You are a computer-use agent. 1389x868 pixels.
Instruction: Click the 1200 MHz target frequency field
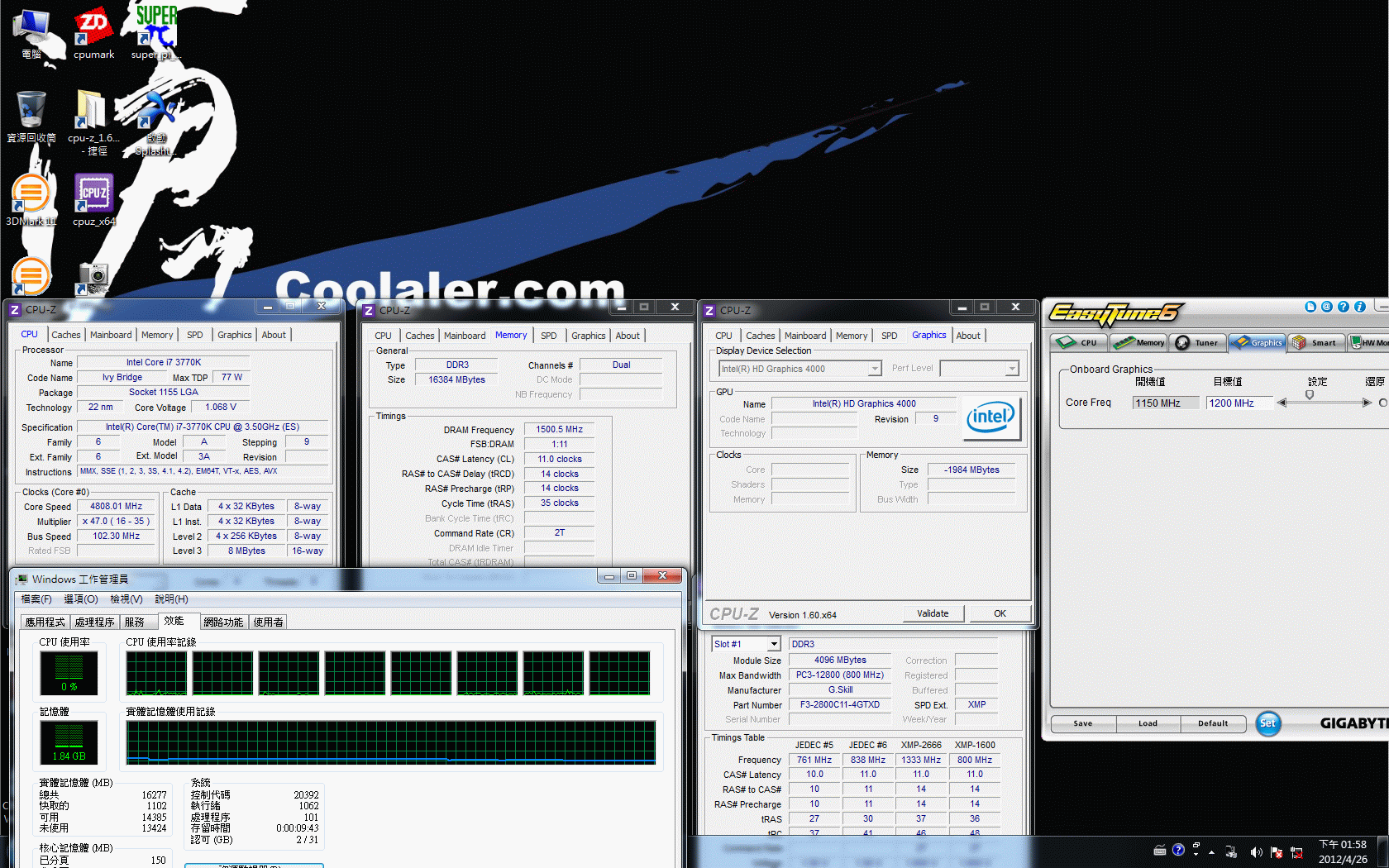click(1239, 403)
